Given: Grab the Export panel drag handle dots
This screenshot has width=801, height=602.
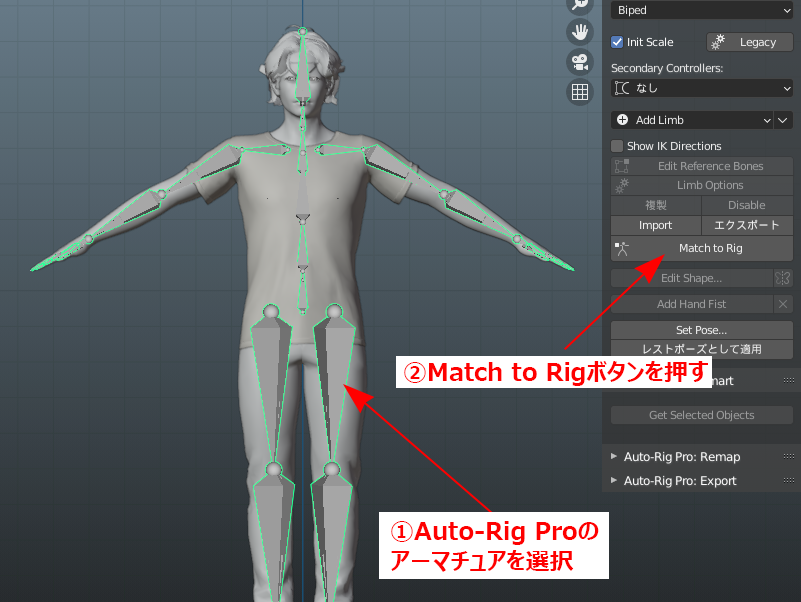Looking at the screenshot, I should coord(789,480).
